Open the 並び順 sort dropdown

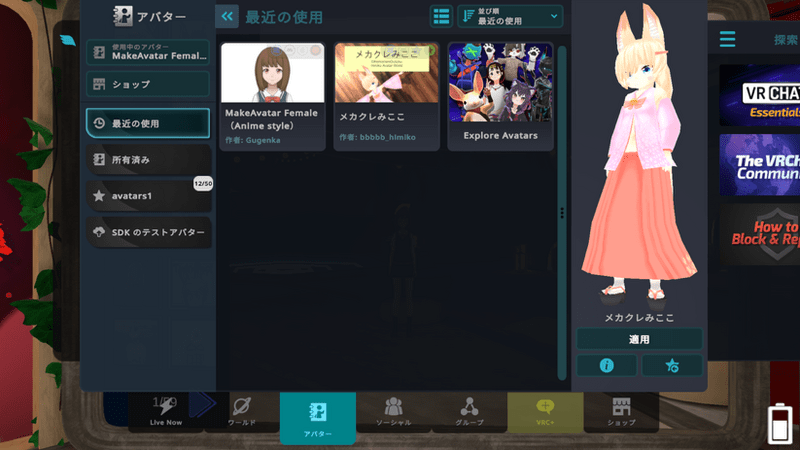point(510,16)
